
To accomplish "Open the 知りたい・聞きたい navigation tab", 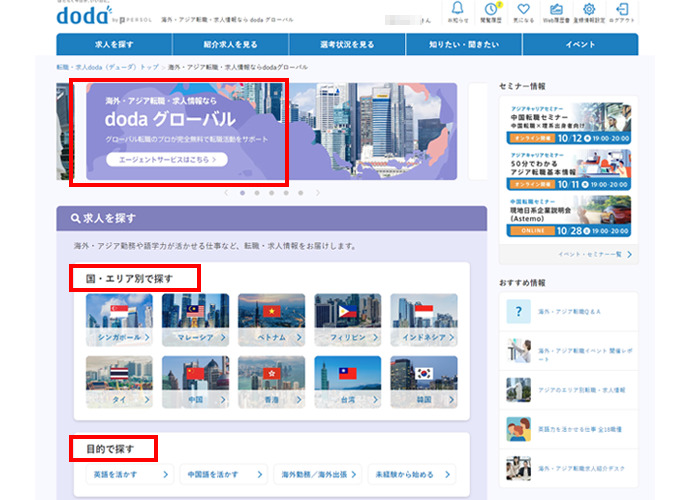I will [x=464, y=44].
